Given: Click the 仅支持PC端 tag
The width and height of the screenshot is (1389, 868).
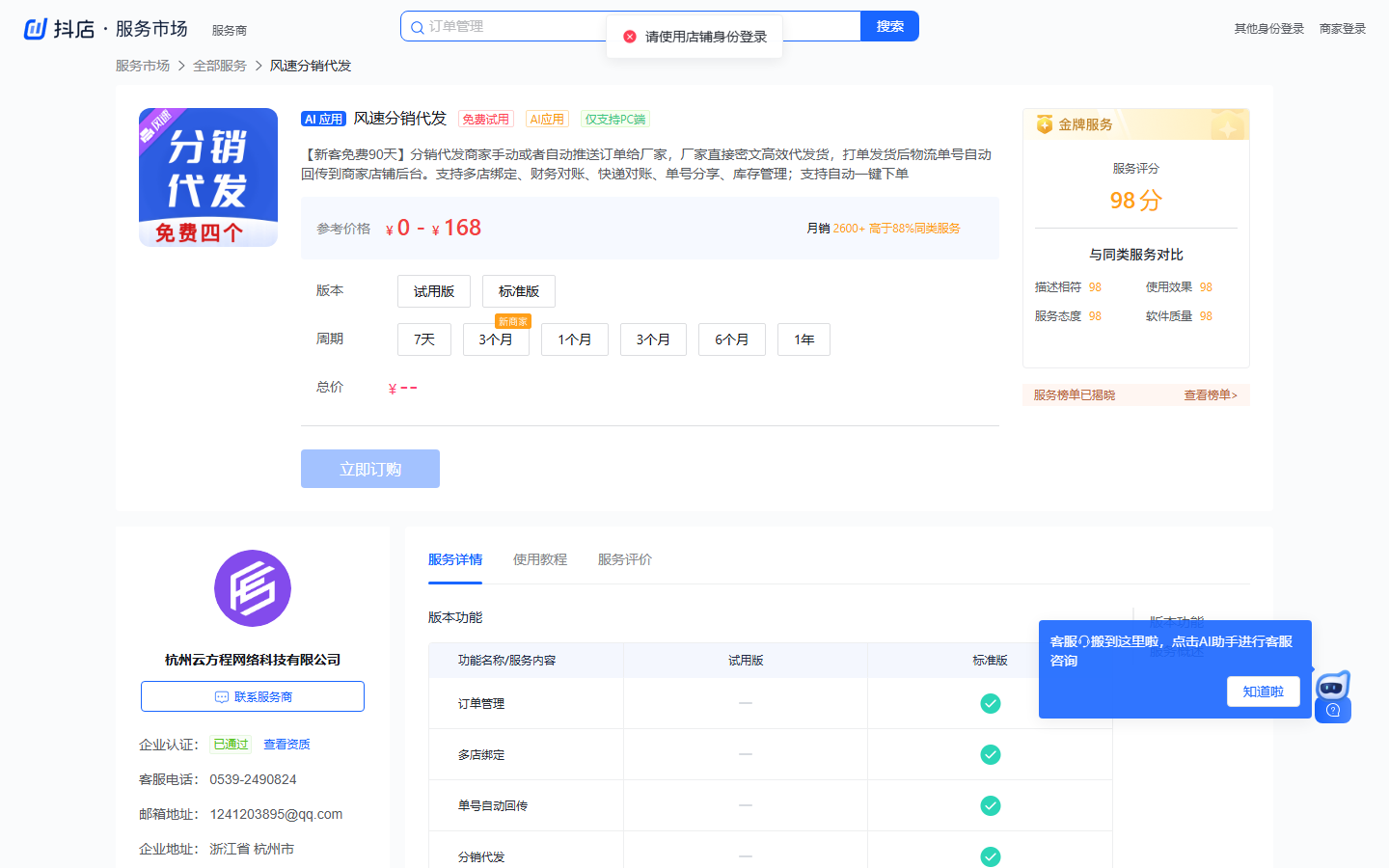Looking at the screenshot, I should tap(615, 120).
